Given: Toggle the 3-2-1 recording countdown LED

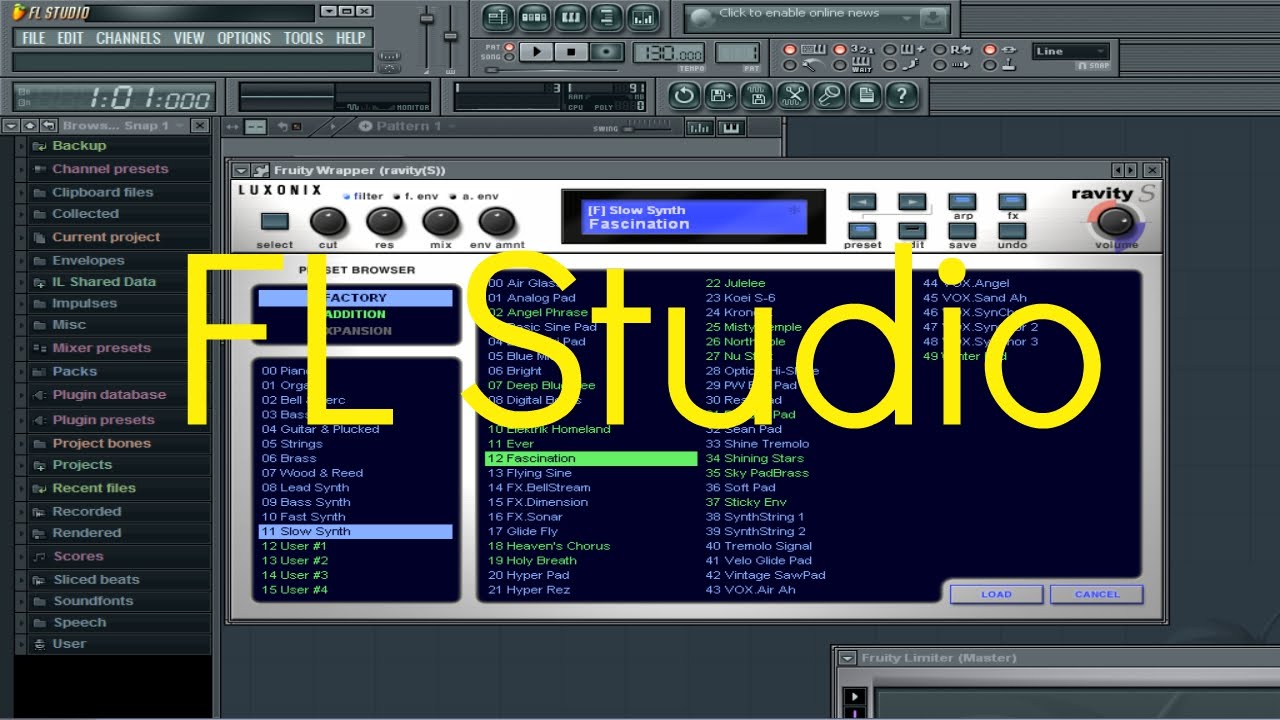Looking at the screenshot, I should click(x=840, y=50).
